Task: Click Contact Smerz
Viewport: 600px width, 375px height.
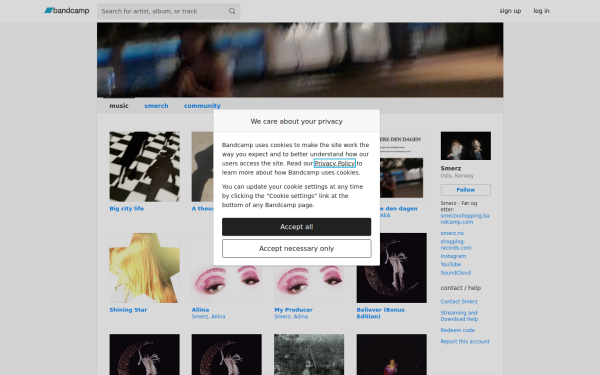Action: click(x=459, y=302)
